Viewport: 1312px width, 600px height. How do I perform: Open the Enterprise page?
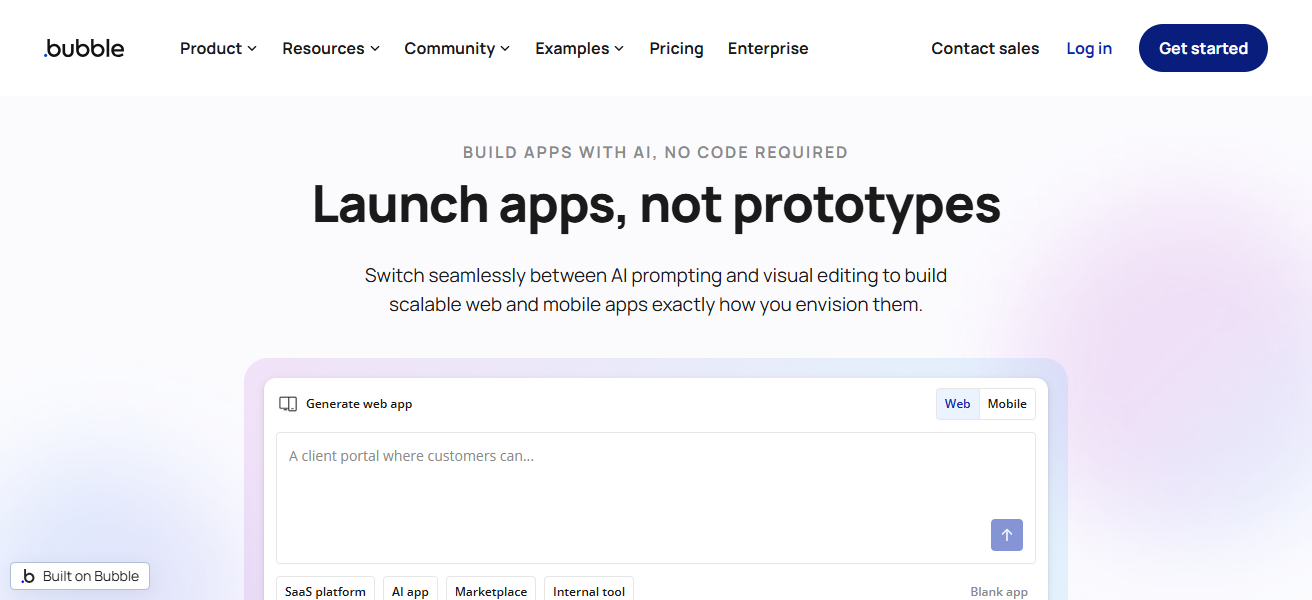[x=768, y=48]
